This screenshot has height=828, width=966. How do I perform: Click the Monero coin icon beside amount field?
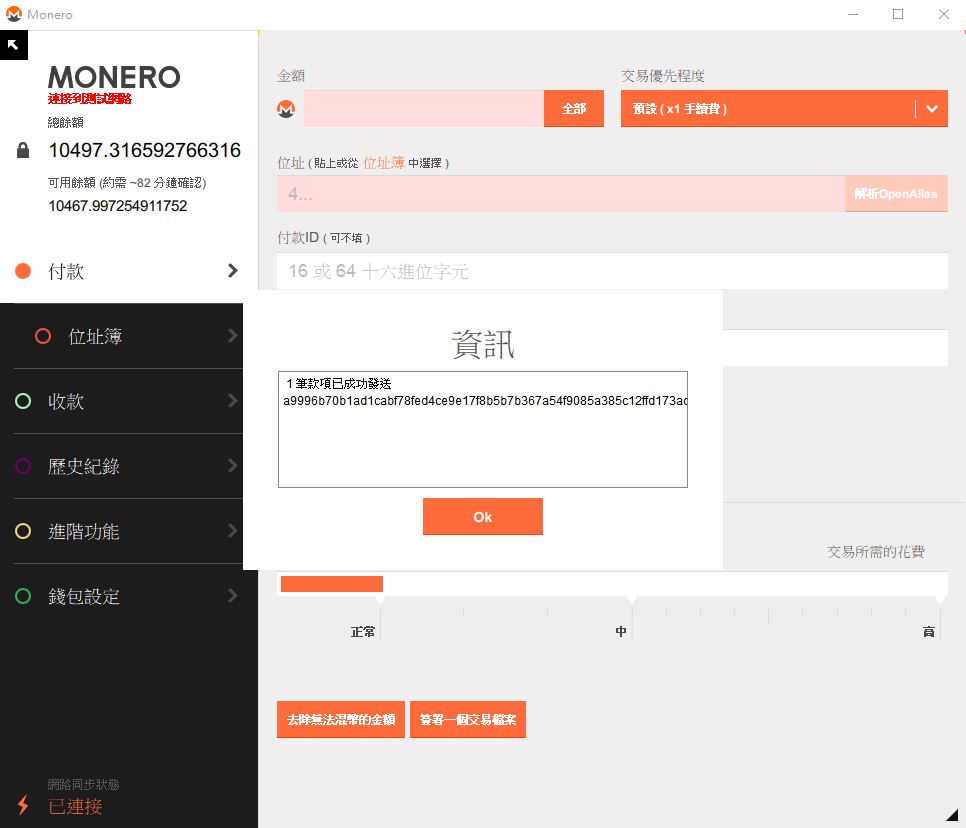click(286, 109)
